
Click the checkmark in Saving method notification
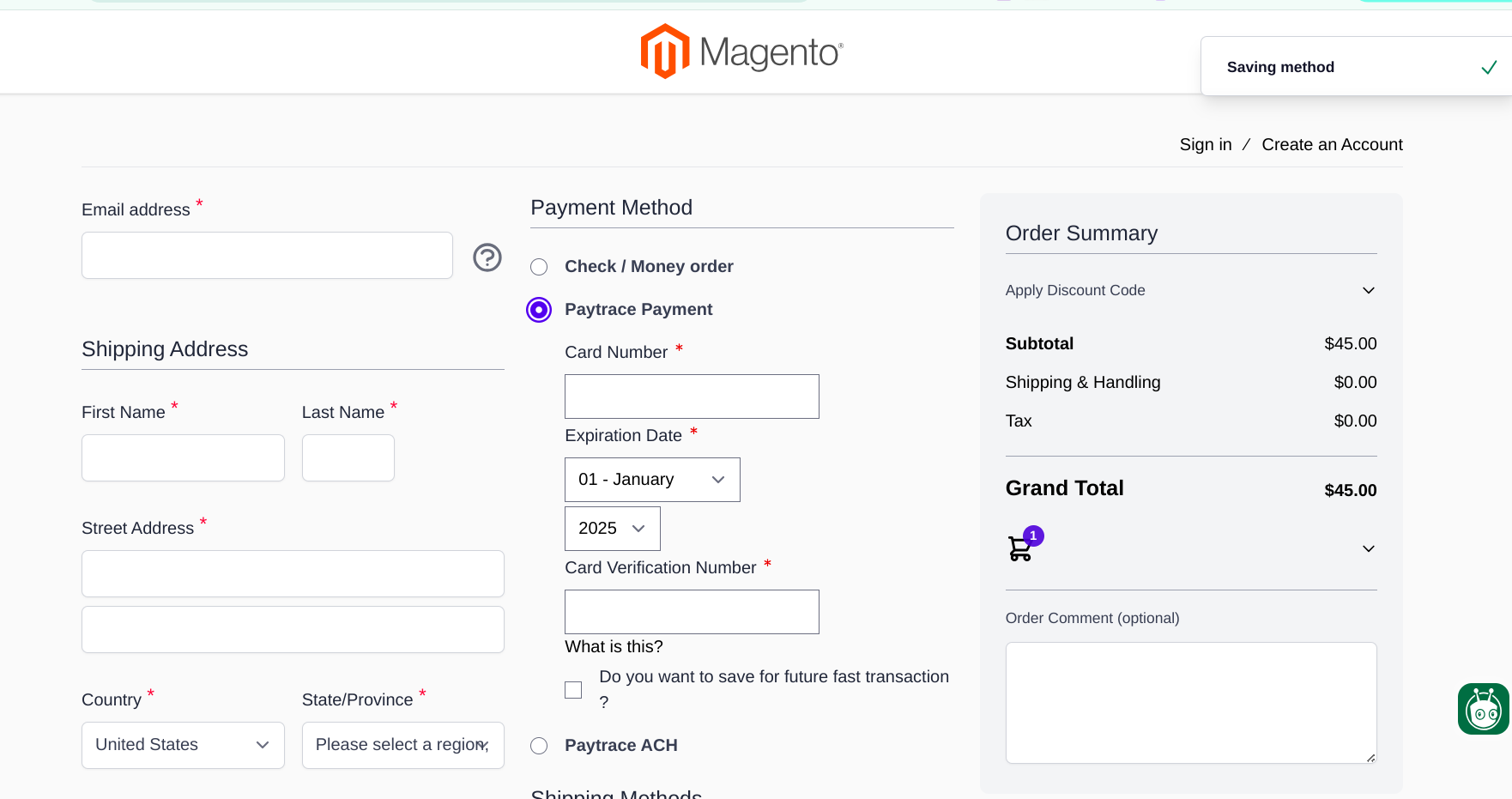1489,67
